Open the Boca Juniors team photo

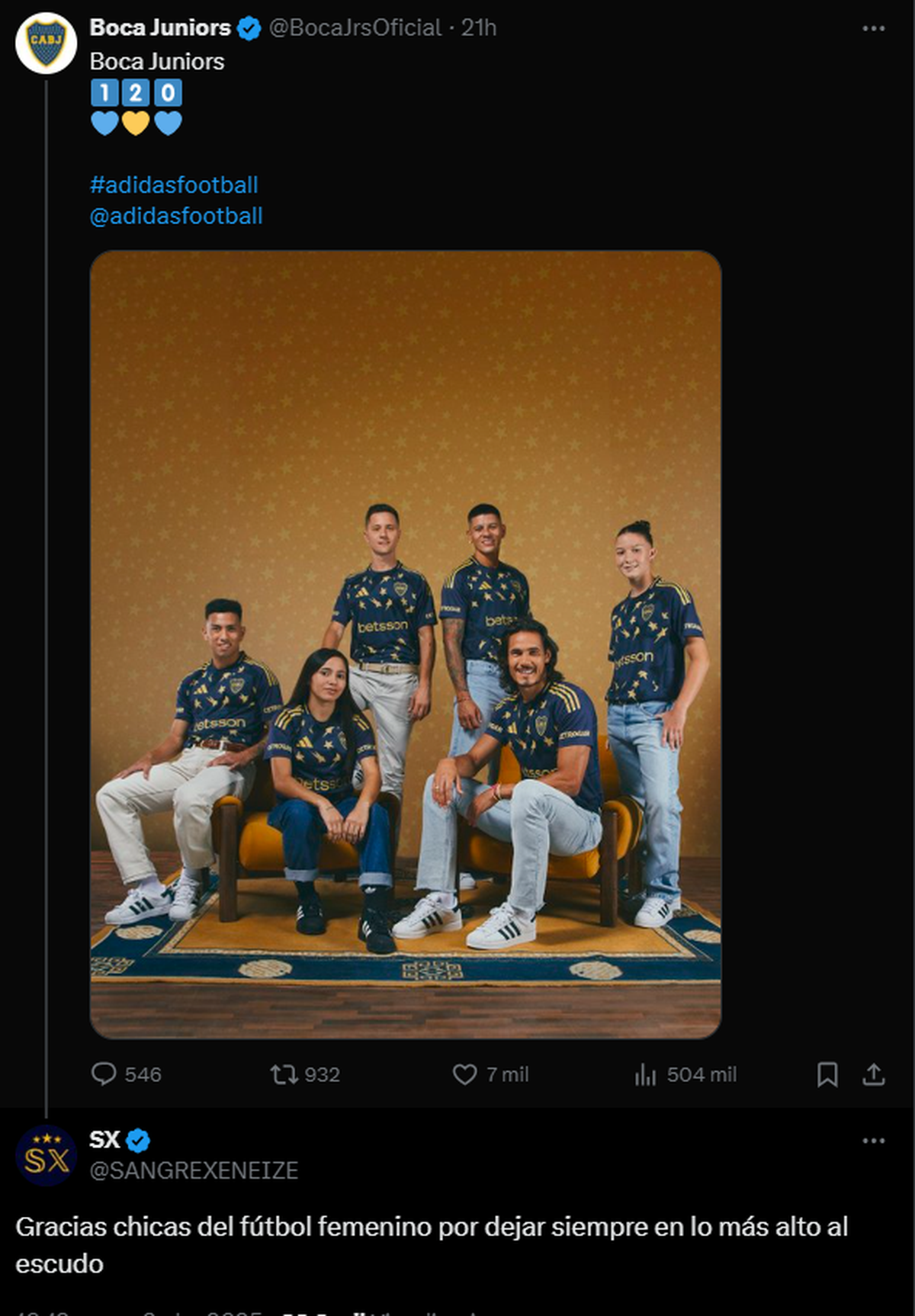pos(406,644)
